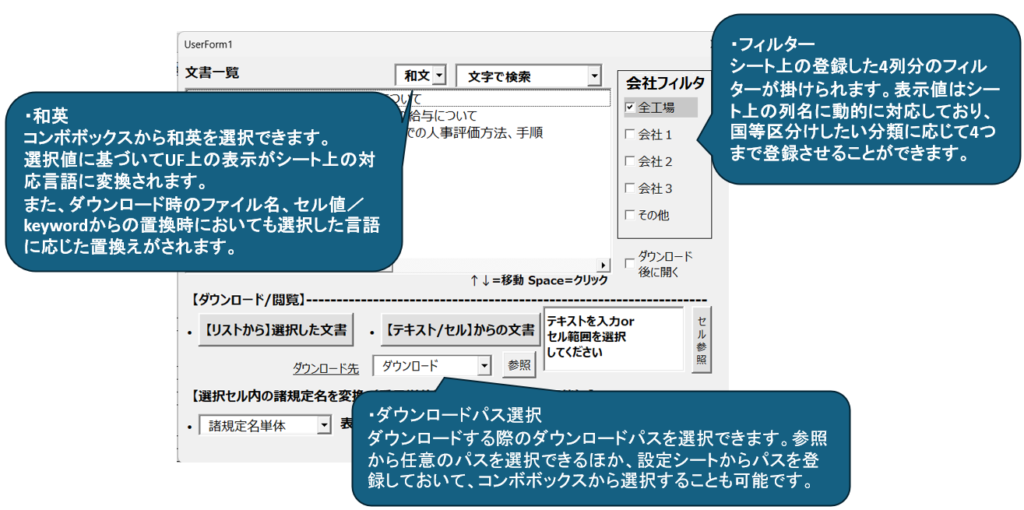1024x510 pixels.
Task: Click inside the テキストを入力 text box
Action: point(613,340)
